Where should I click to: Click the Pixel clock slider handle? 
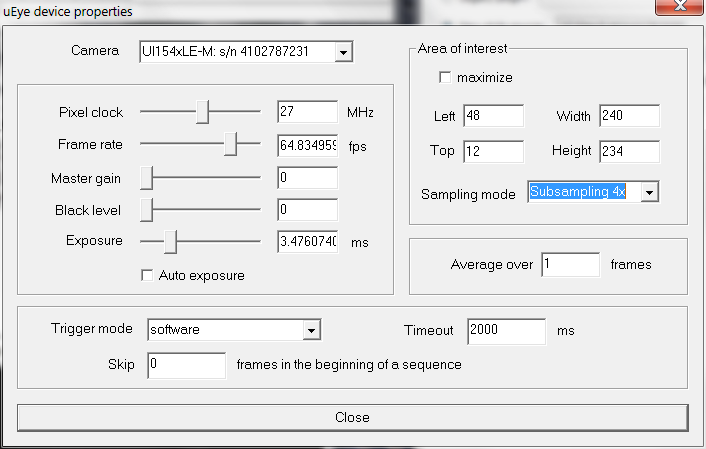coord(203,112)
